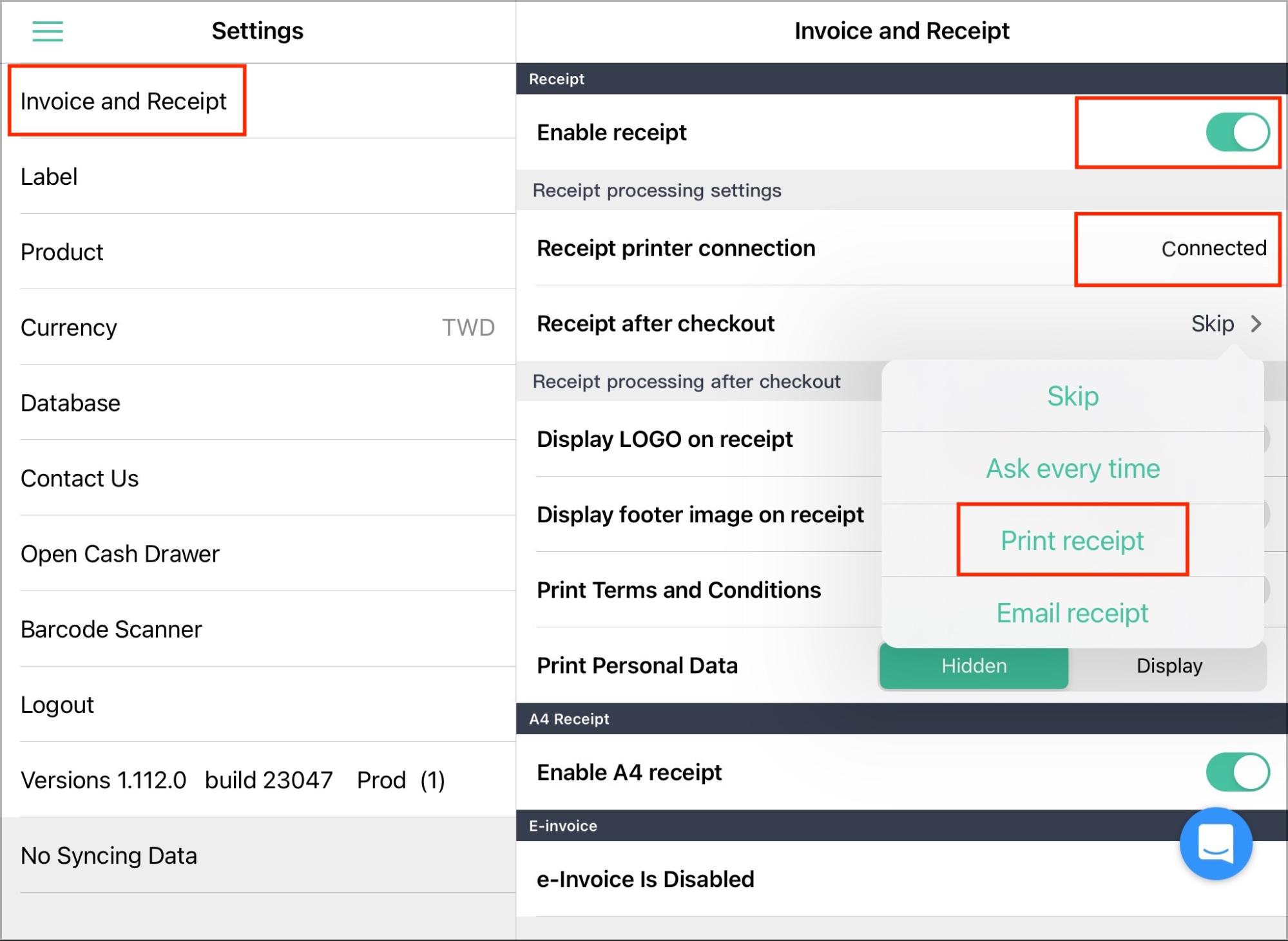The image size is (1288, 941).
Task: Open Receipt printer connection row
Action: 902,248
